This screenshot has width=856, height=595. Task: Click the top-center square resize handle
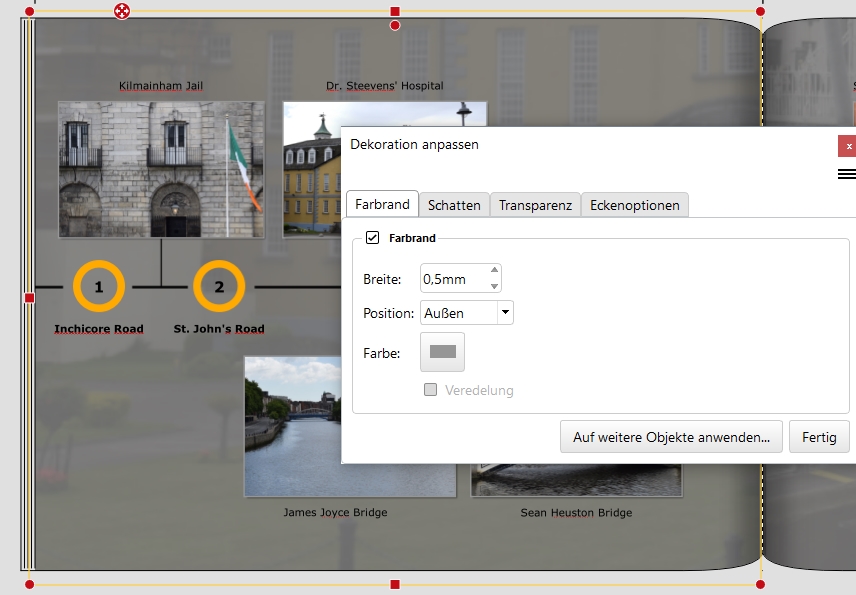point(395,11)
